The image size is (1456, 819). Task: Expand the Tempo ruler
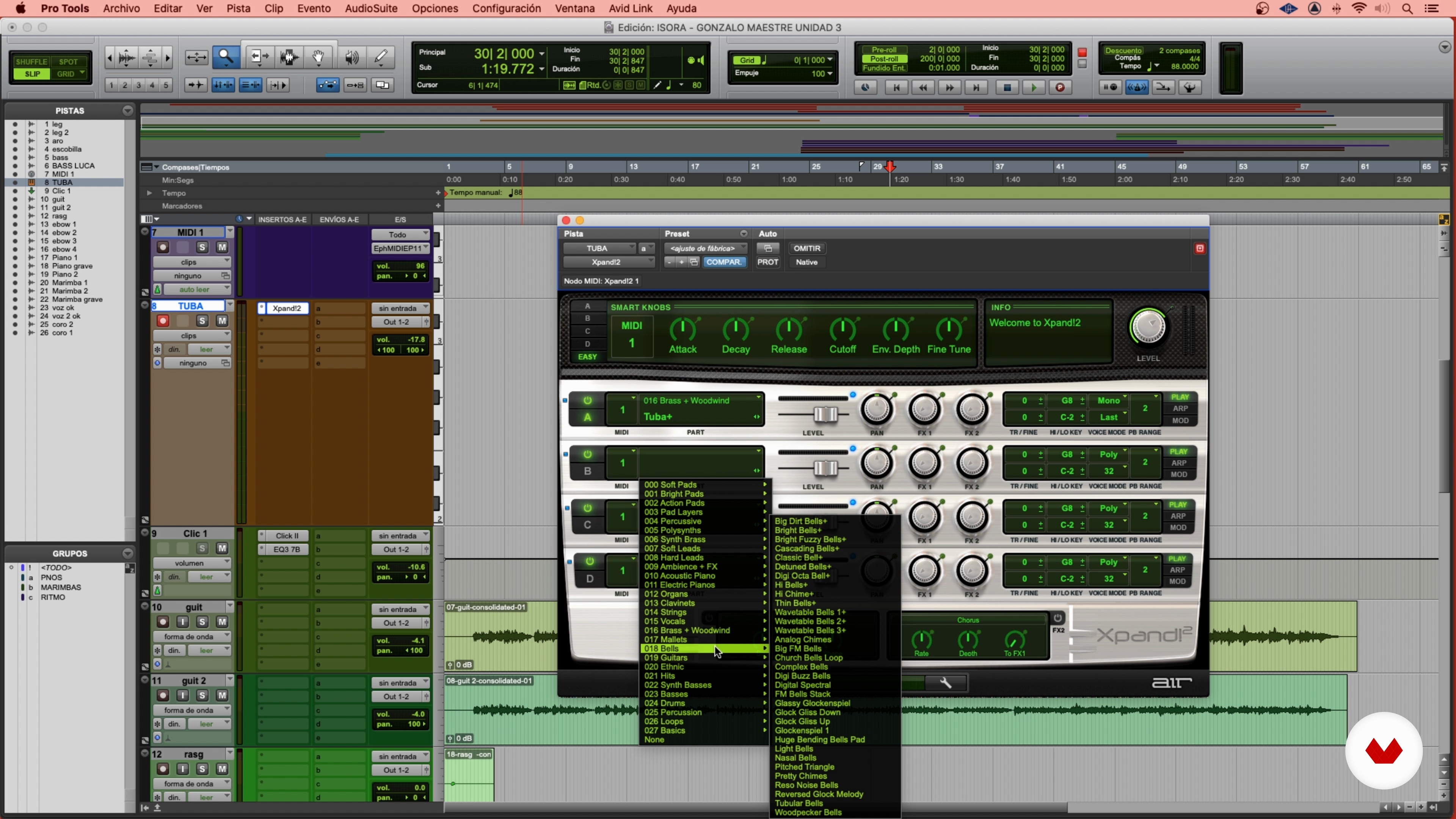point(149,193)
